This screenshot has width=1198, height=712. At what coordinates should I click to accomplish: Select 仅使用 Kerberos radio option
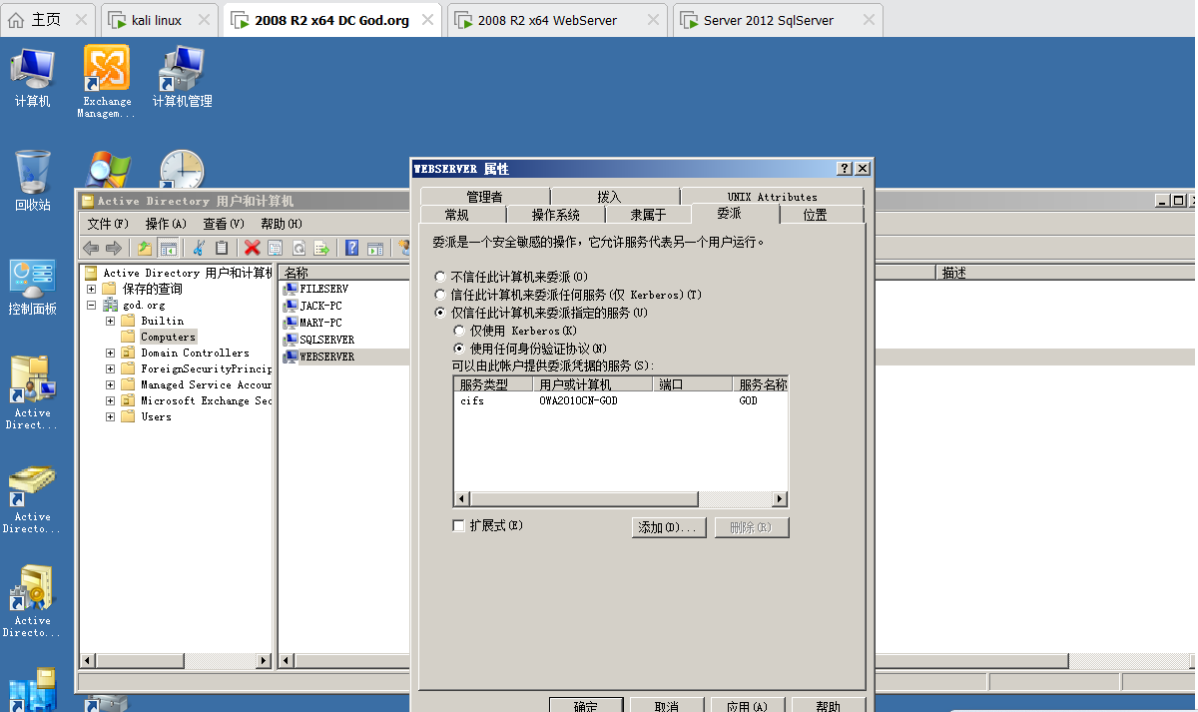(x=458, y=331)
